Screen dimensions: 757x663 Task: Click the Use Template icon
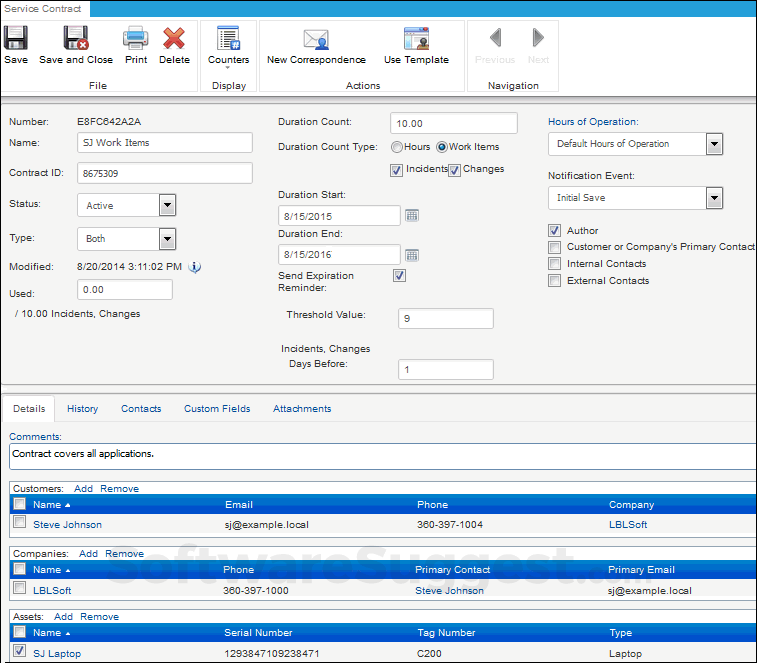tap(416, 41)
